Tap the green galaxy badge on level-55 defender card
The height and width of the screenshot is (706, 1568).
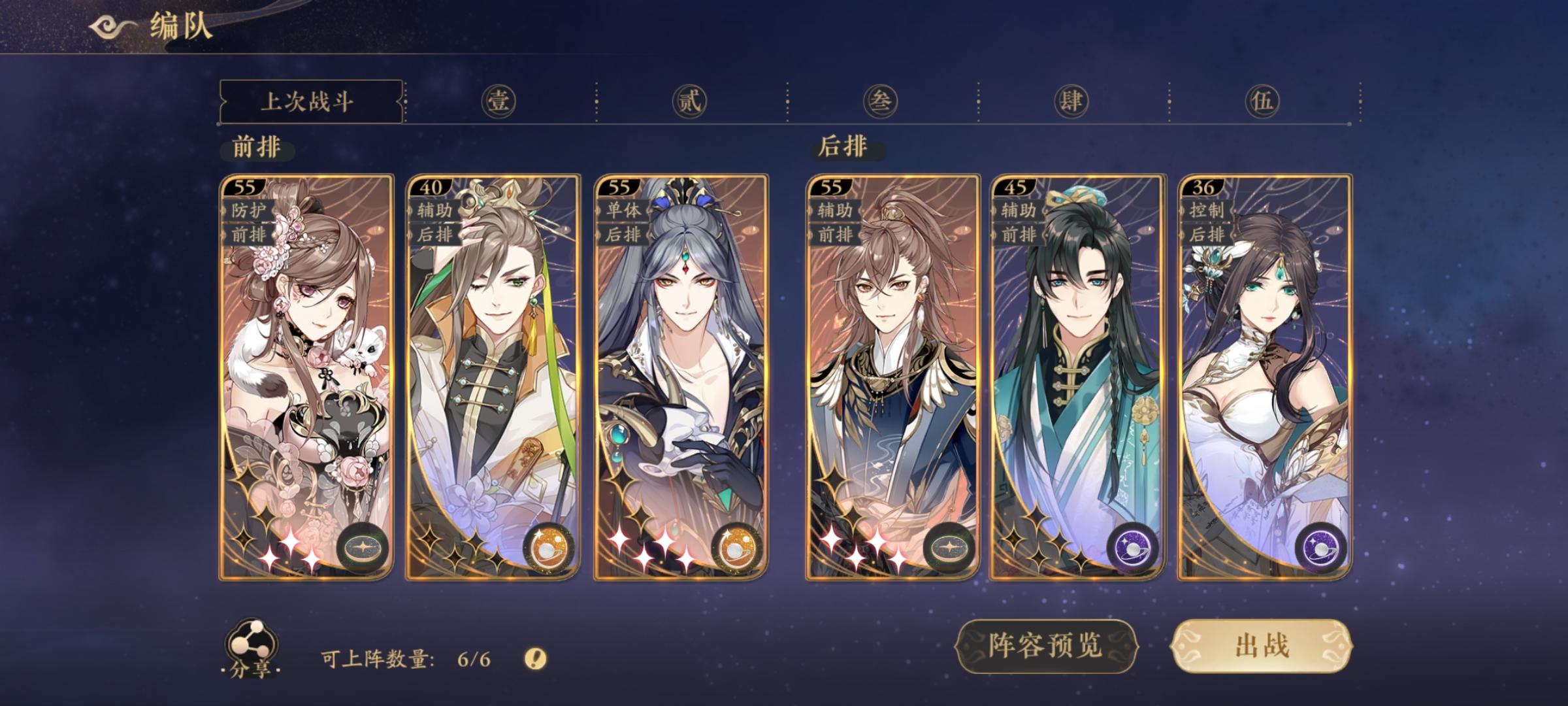click(x=363, y=548)
